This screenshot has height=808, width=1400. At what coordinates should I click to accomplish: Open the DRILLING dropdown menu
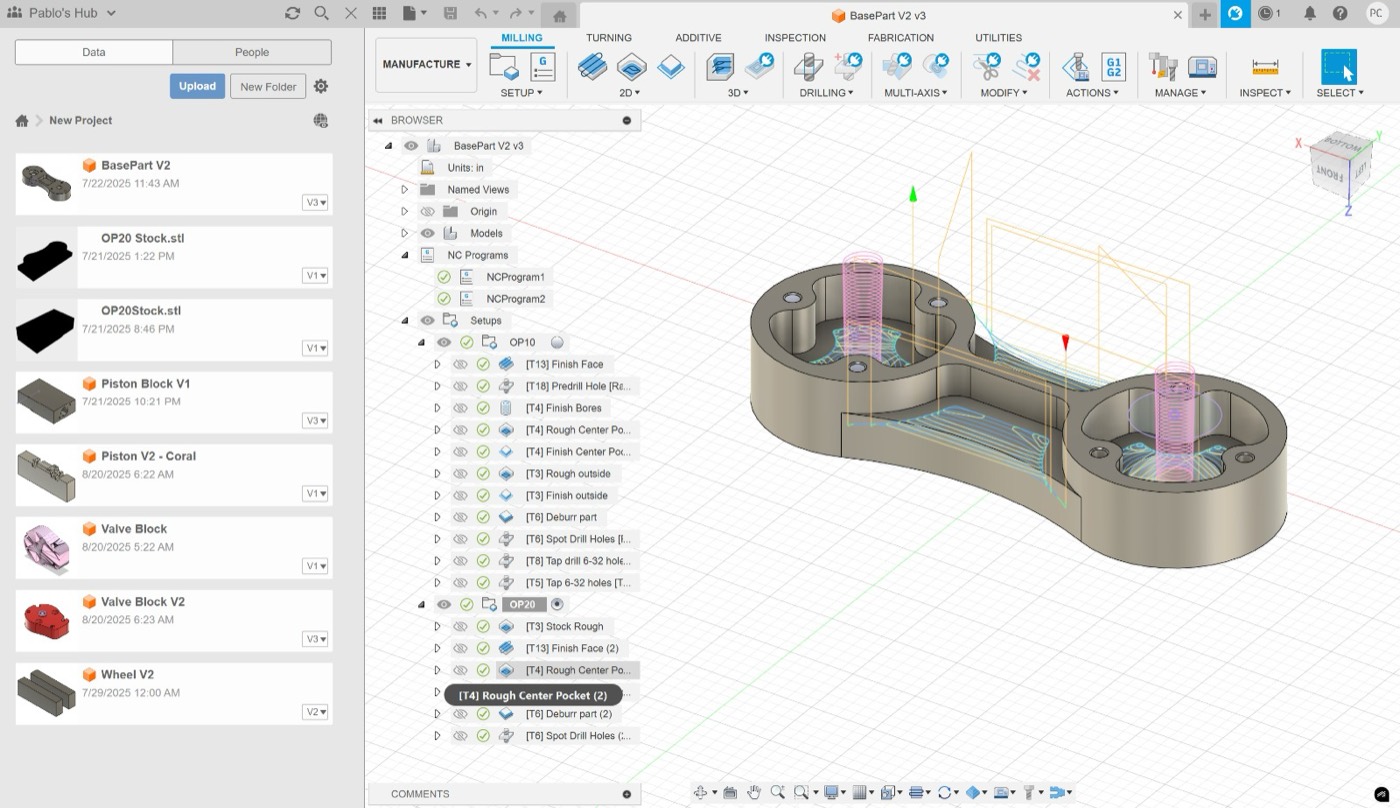click(826, 93)
